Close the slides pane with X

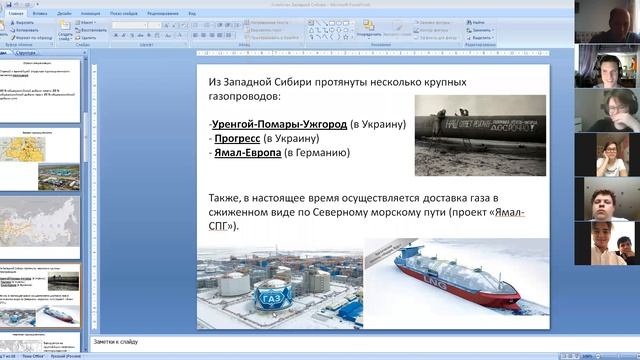tap(85, 53)
